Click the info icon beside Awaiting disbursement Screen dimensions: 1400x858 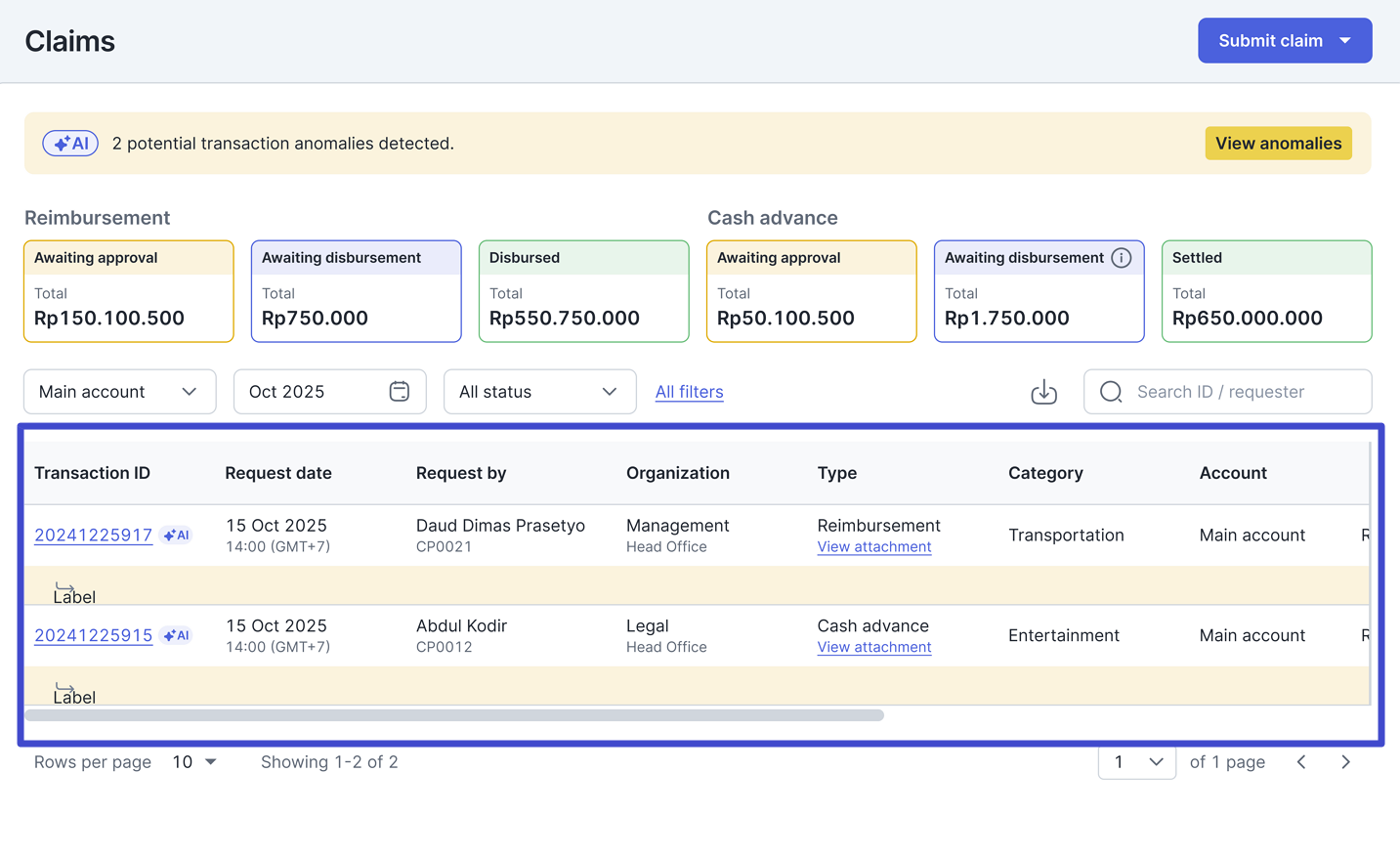1122,258
